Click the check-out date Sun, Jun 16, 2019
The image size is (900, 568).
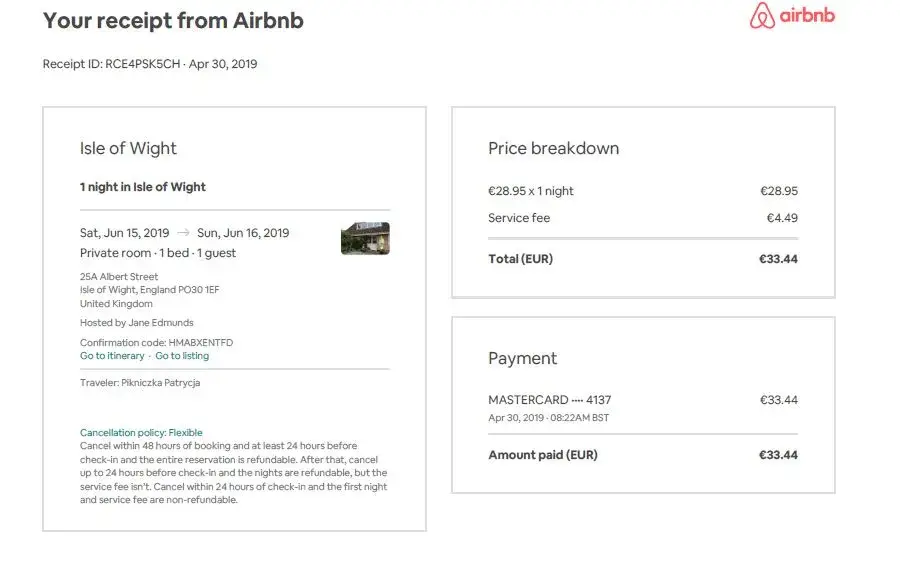pos(243,233)
